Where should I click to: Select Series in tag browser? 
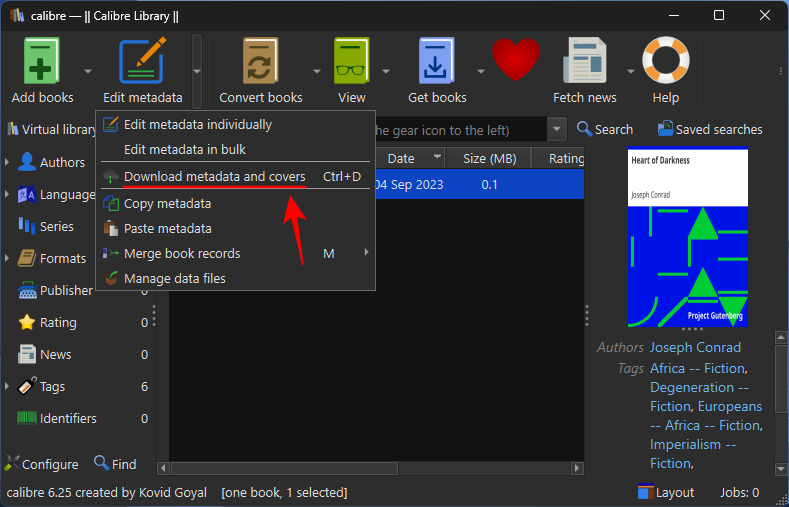[x=56, y=226]
